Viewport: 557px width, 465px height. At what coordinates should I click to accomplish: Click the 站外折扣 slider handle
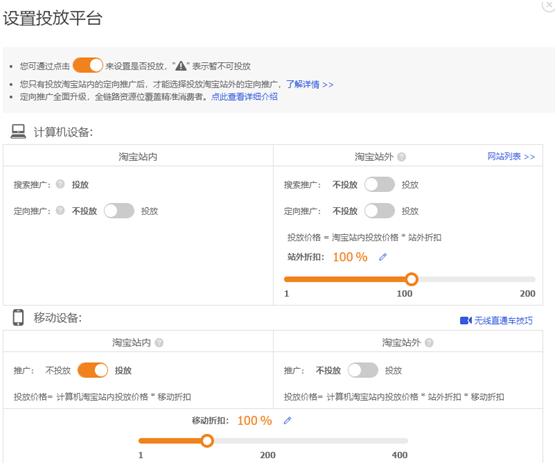pos(411,279)
